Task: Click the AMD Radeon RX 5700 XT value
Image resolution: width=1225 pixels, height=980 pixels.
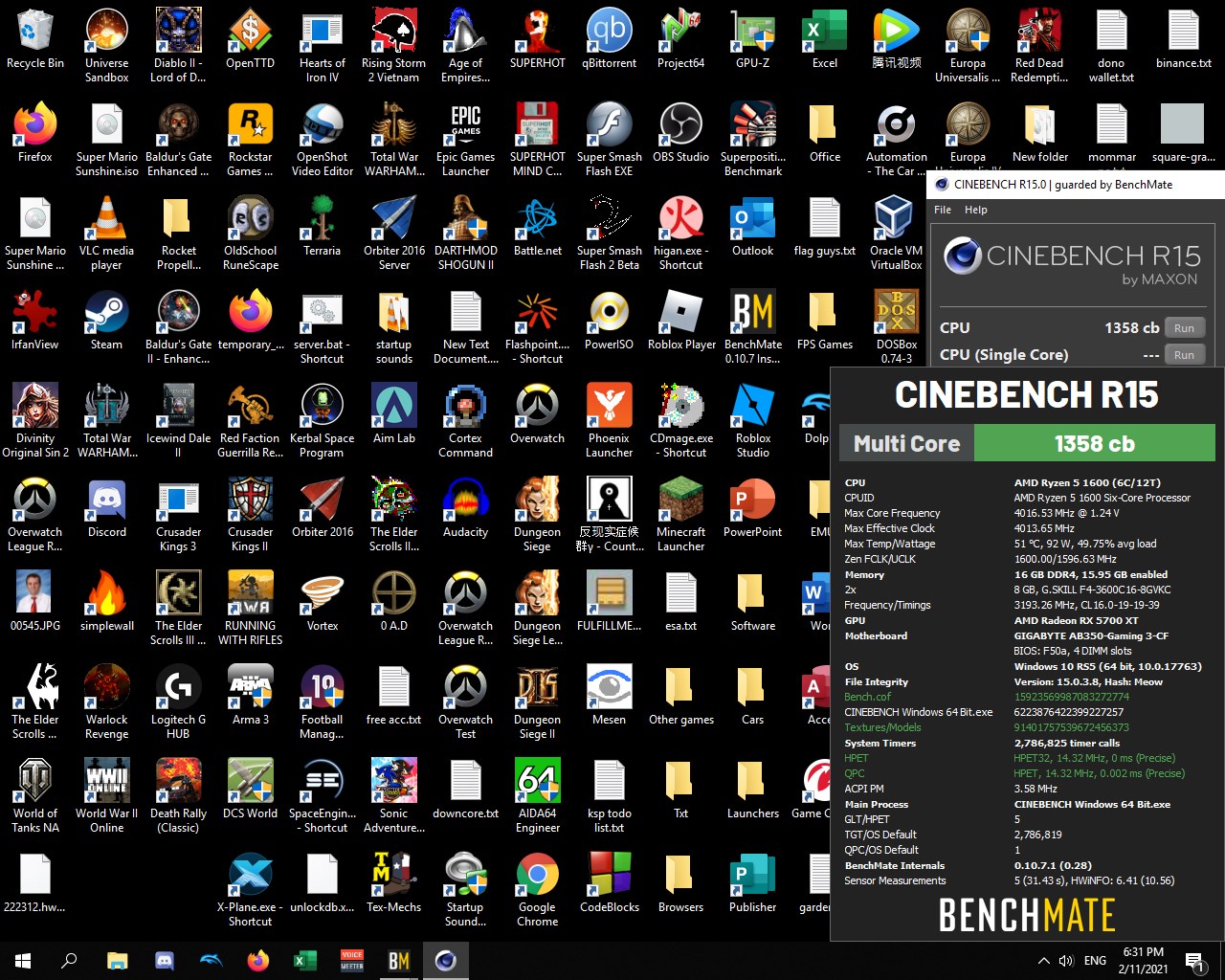Action: click(x=1076, y=620)
